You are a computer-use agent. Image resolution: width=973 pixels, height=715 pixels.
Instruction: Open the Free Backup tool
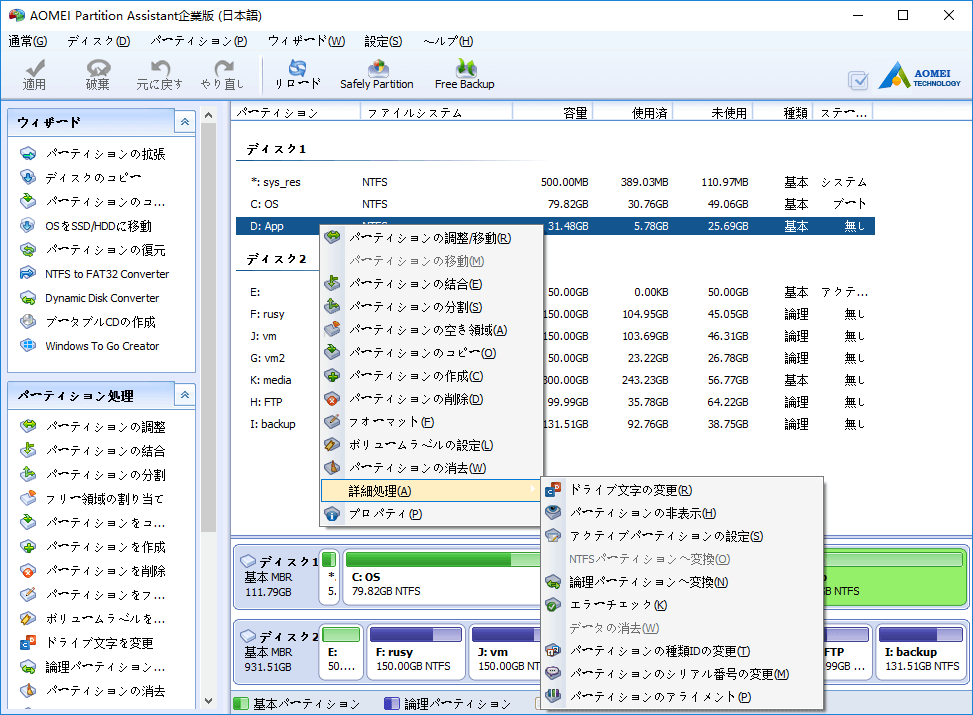[x=465, y=74]
